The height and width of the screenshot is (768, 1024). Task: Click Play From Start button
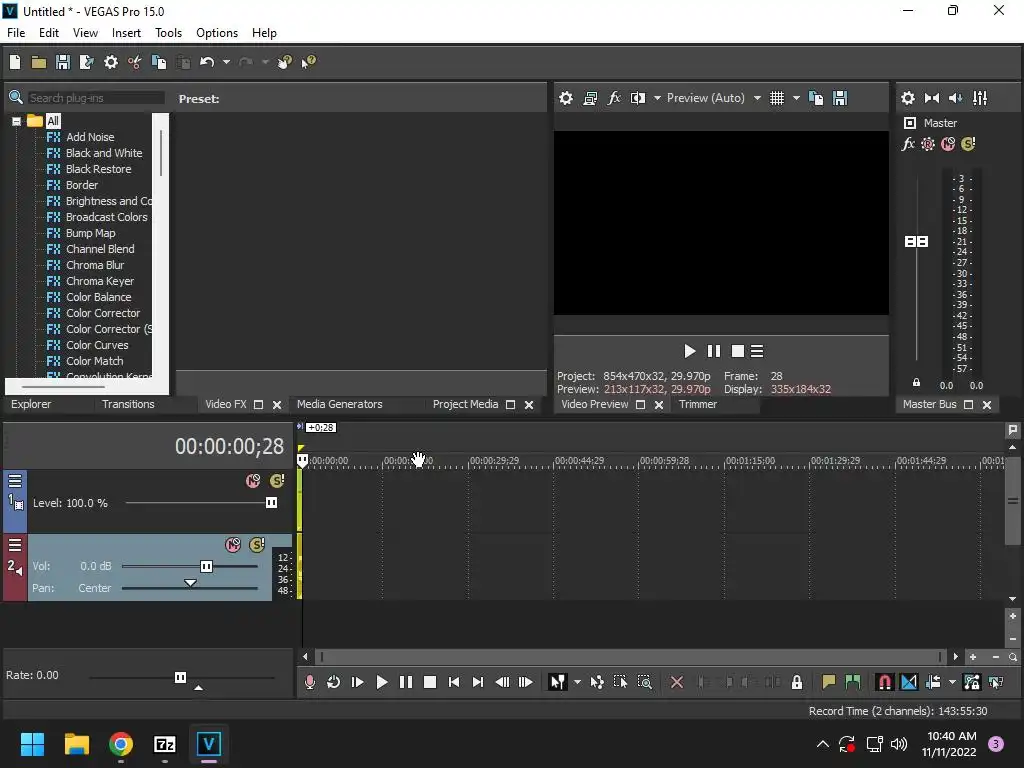point(357,682)
